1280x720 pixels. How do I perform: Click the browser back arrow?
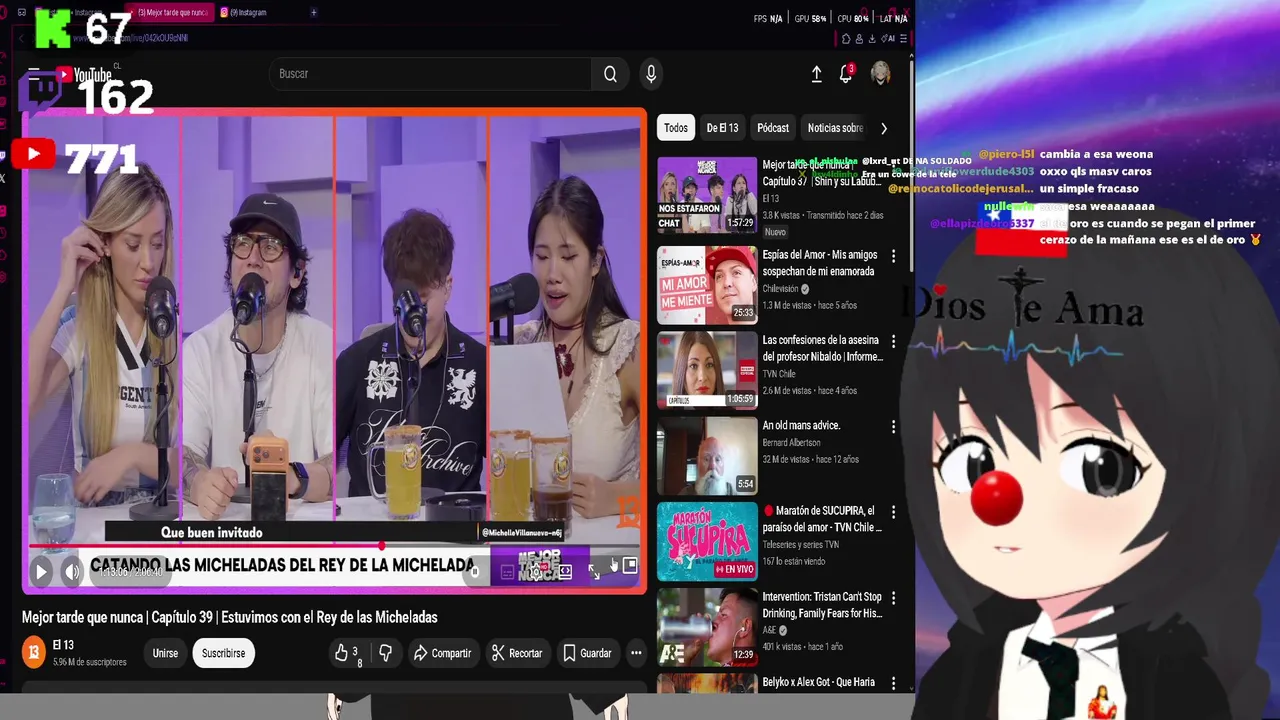pyautogui.click(x=21, y=38)
